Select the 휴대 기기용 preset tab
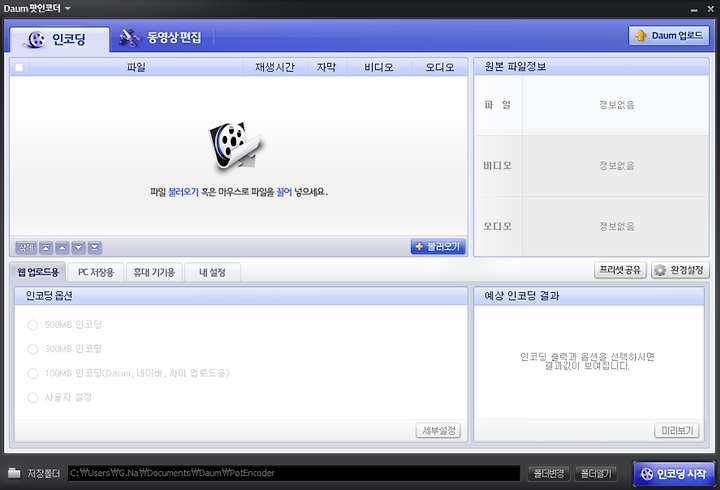Image resolution: width=720 pixels, height=490 pixels. click(154, 272)
